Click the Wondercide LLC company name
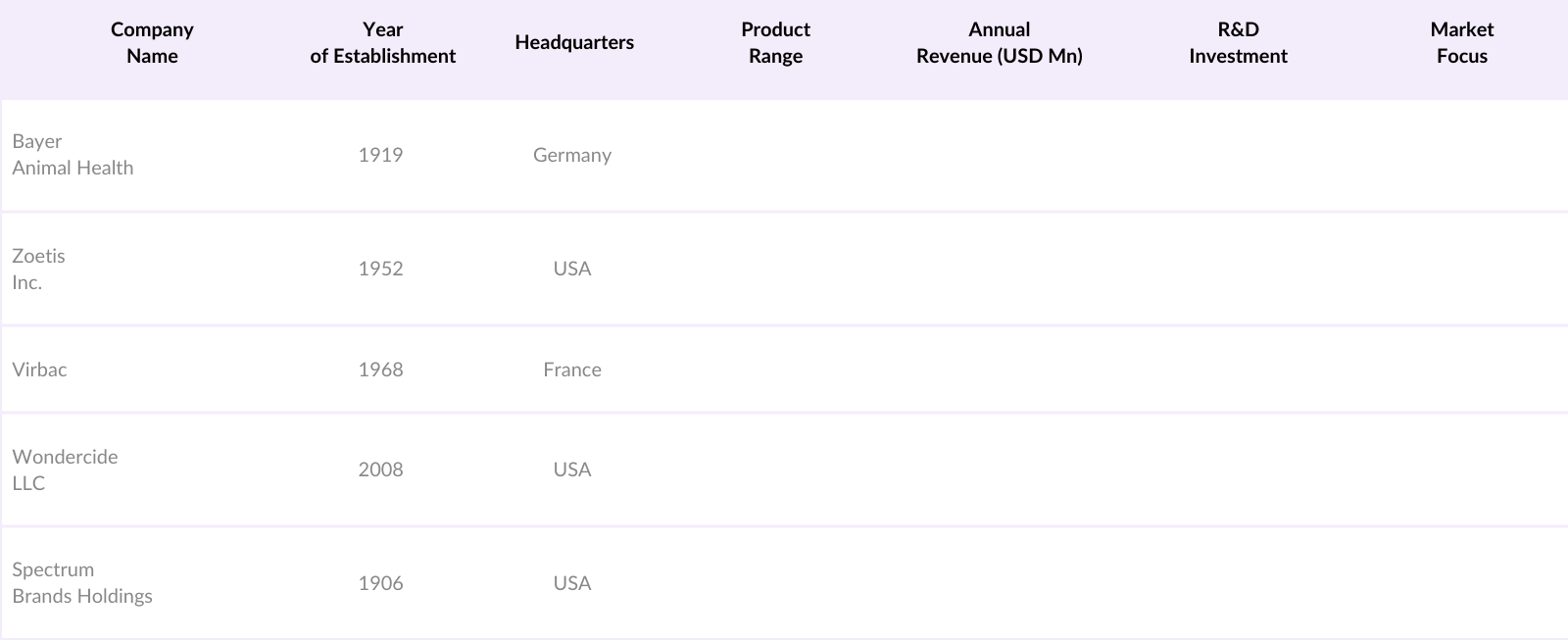The width and height of the screenshot is (1568, 640). 65,469
